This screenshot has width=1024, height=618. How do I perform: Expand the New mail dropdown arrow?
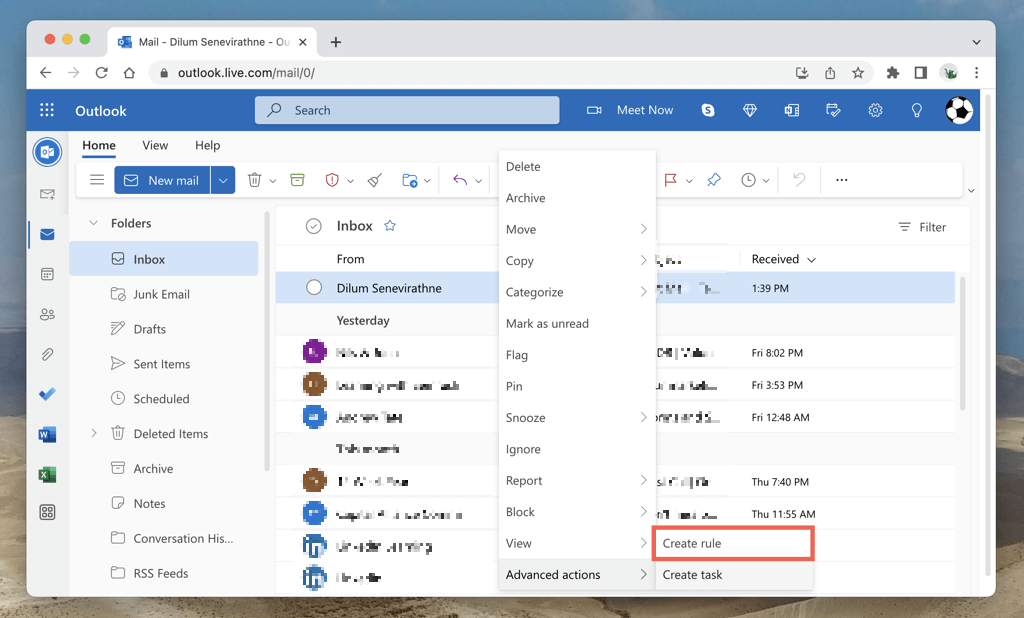pyautogui.click(x=223, y=180)
